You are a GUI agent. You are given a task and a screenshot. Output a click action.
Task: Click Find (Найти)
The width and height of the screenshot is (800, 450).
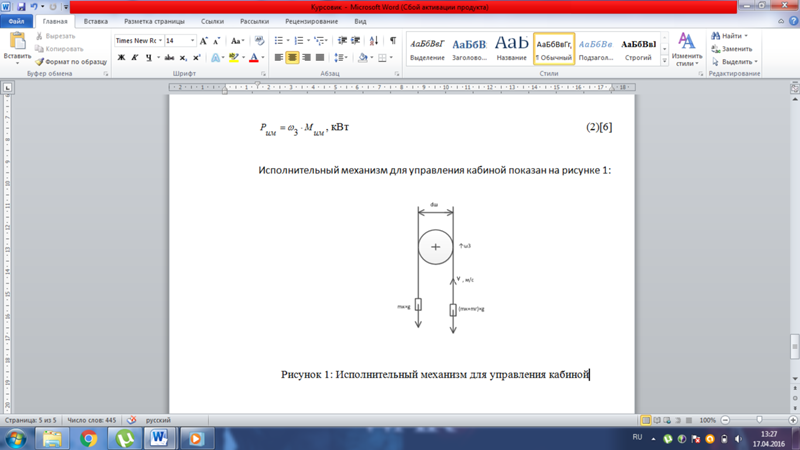pyautogui.click(x=728, y=36)
